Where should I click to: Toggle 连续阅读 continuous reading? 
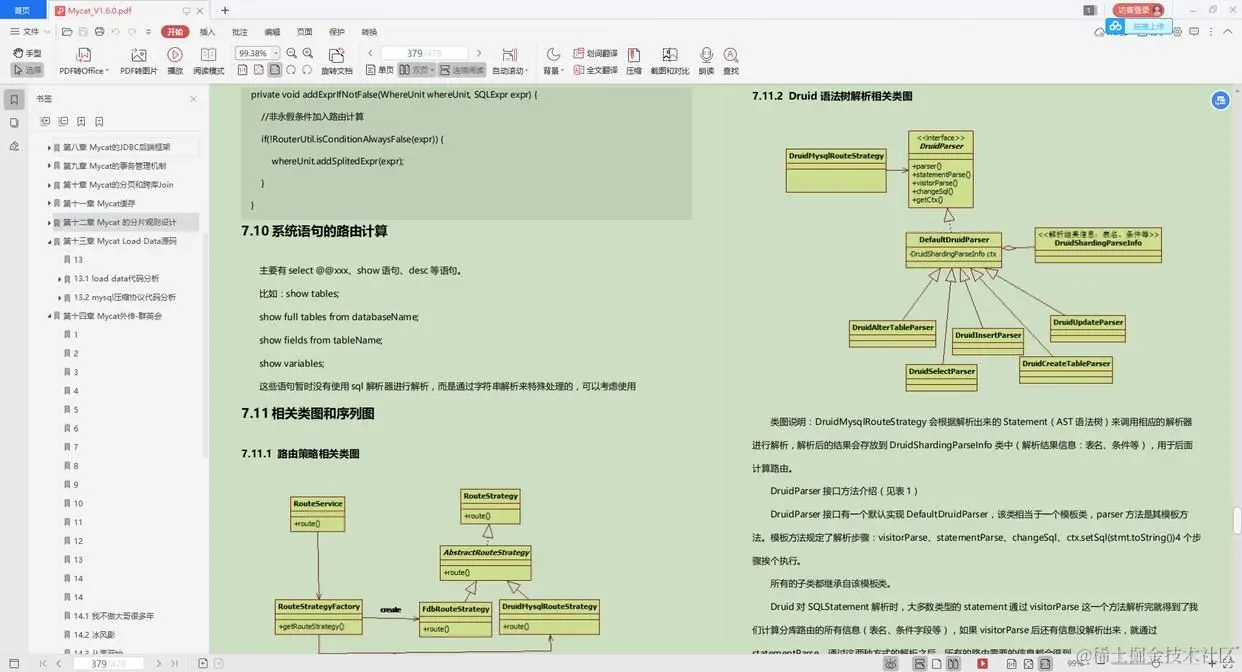click(x=462, y=70)
